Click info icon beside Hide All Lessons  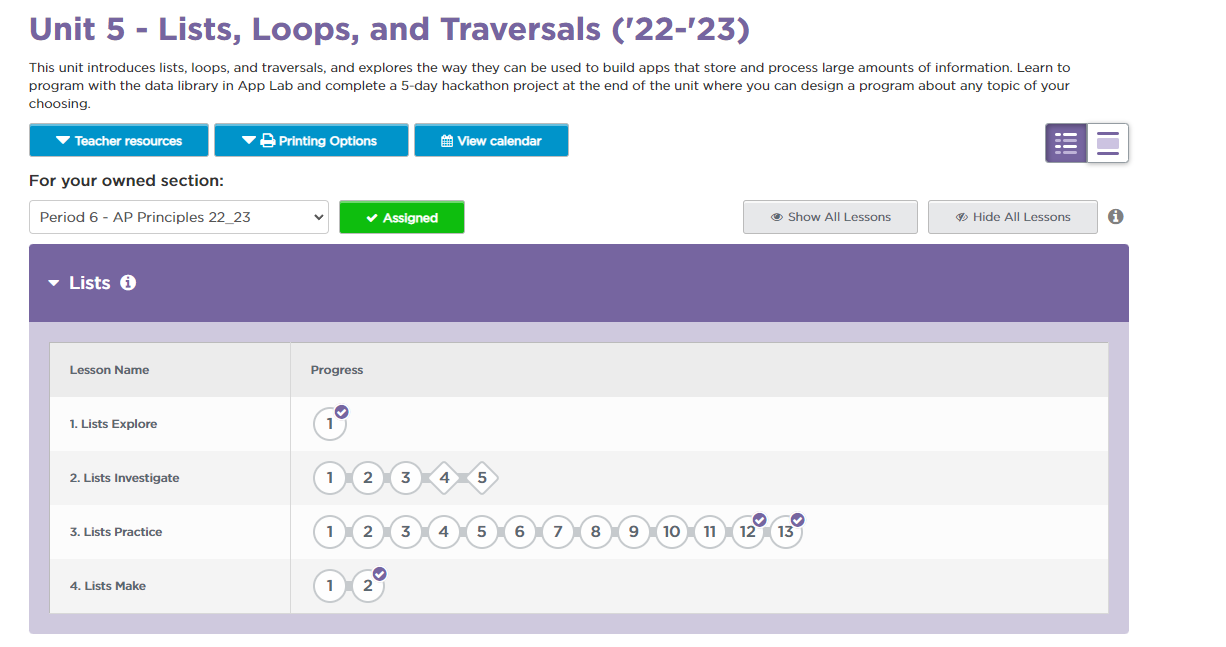[1116, 217]
